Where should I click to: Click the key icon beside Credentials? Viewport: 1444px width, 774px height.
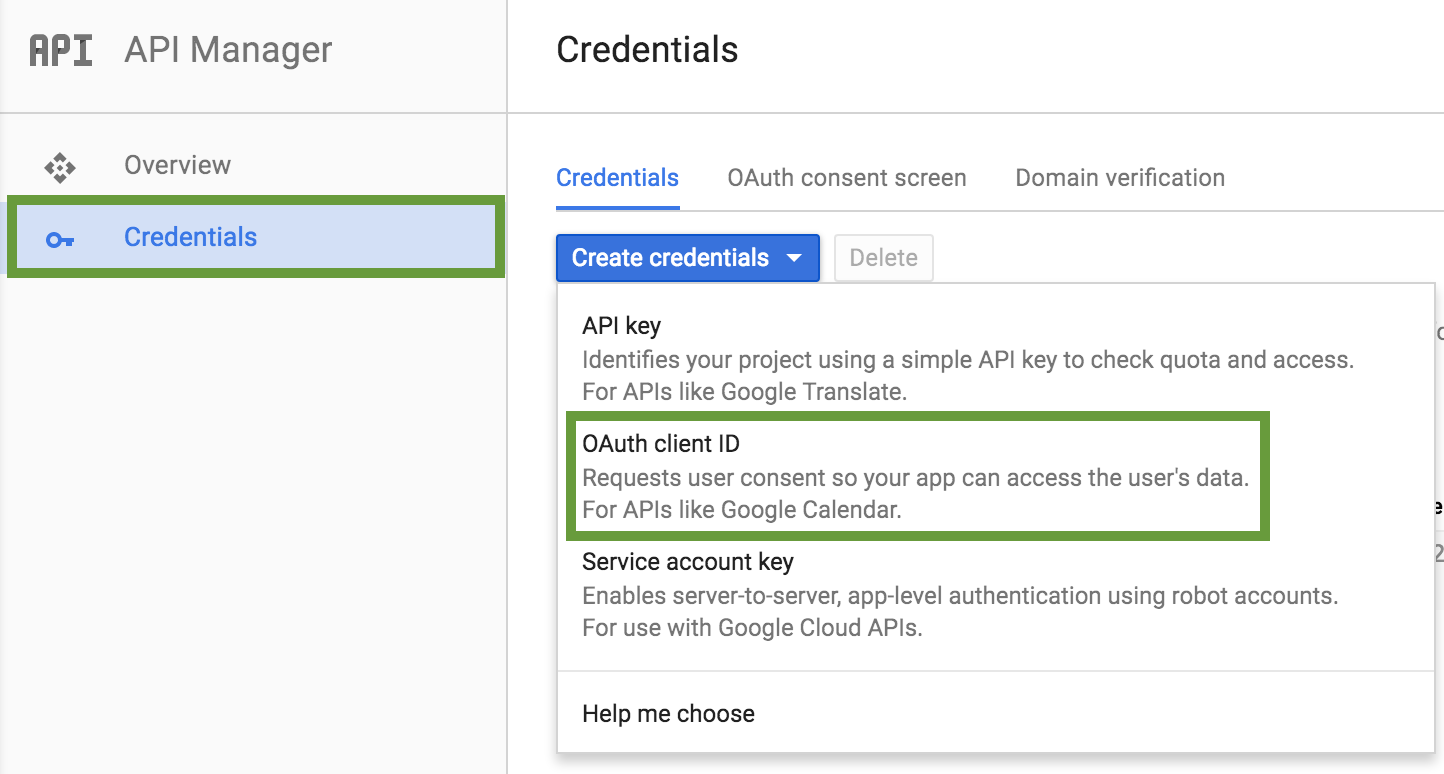point(60,239)
